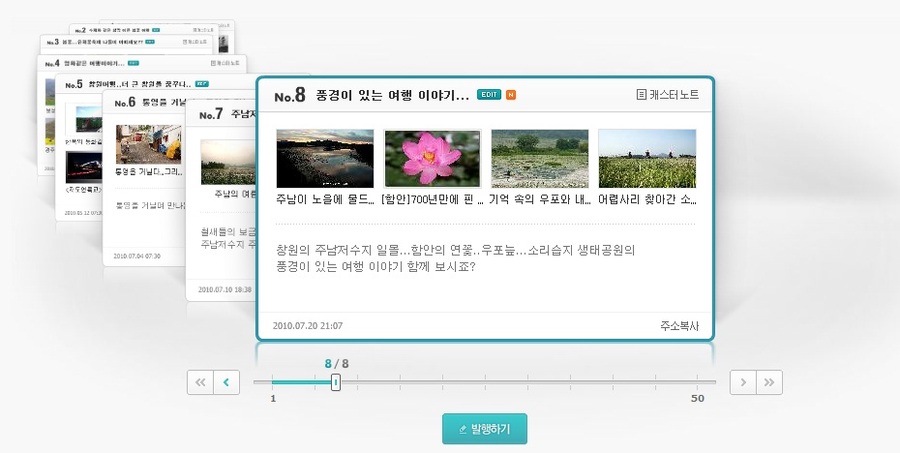Go to previous card with left arrow

point(227,382)
